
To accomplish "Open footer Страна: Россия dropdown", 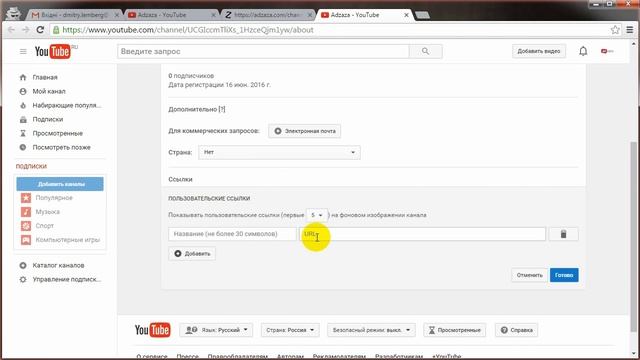I will (x=290, y=330).
